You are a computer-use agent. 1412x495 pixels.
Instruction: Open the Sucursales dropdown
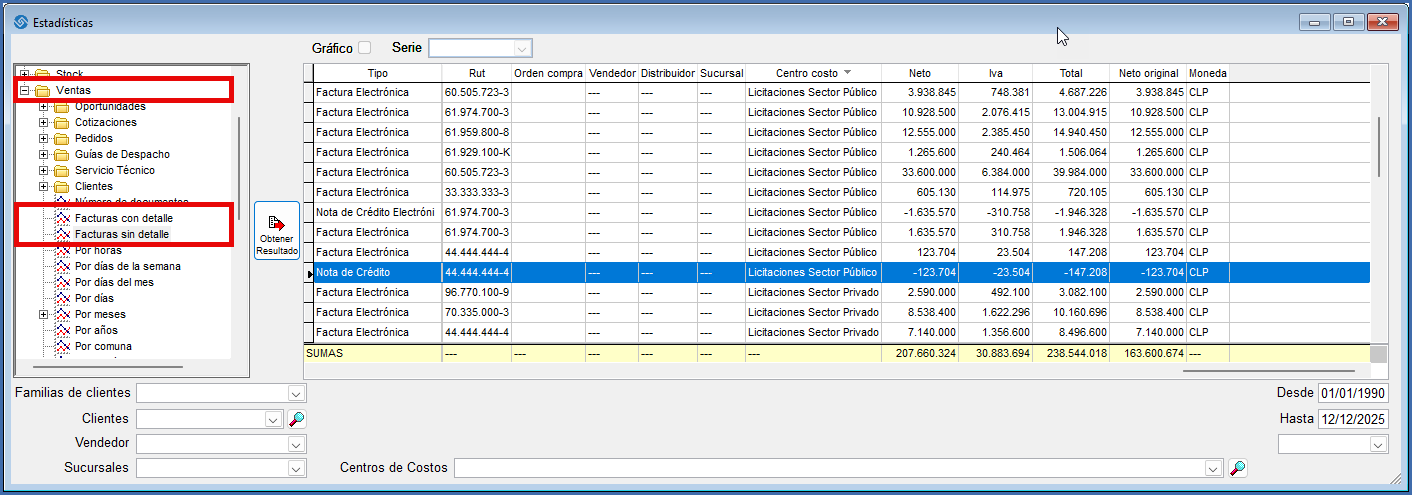click(296, 468)
